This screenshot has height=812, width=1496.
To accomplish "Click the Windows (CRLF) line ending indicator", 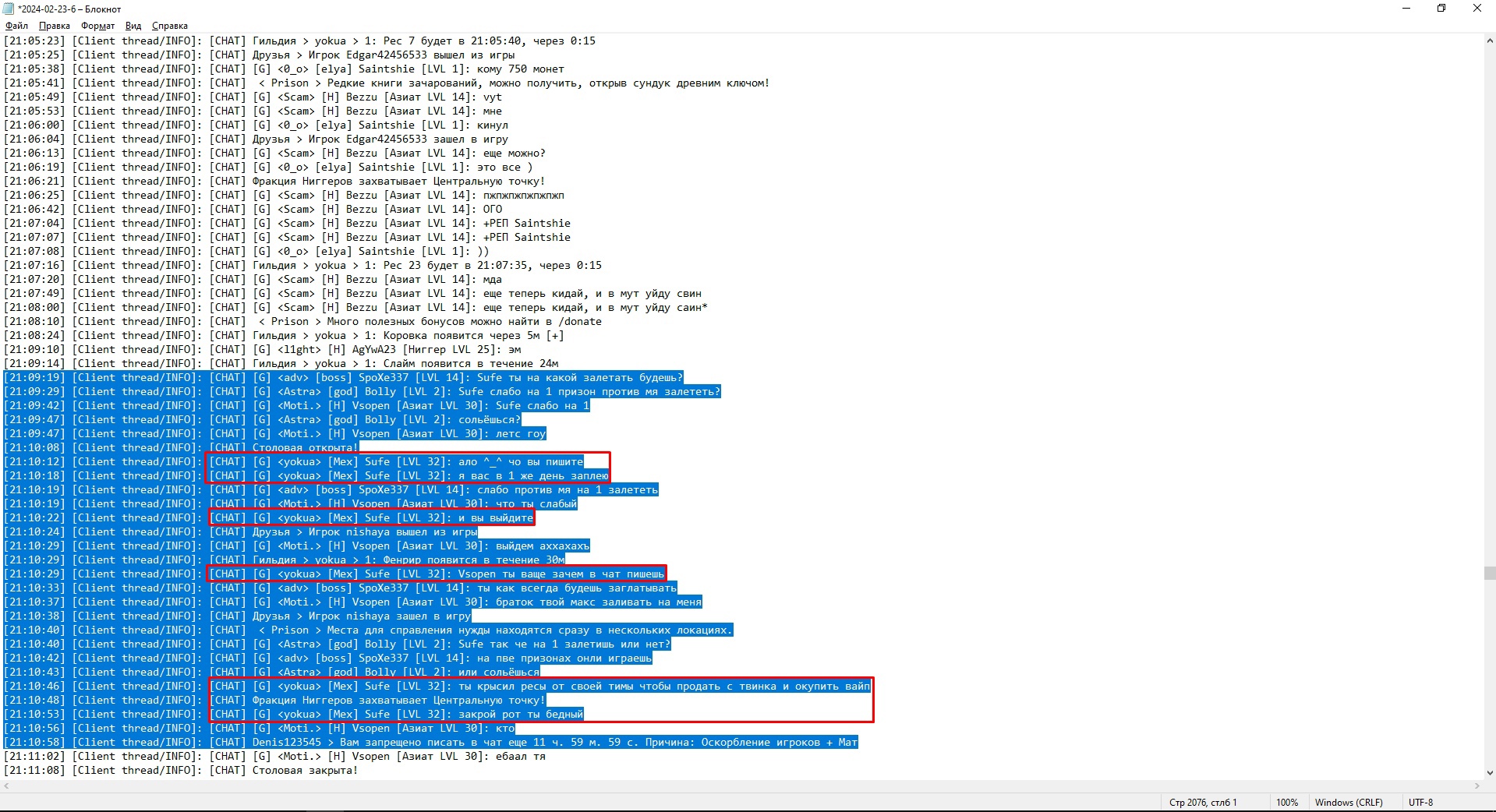I will coord(1348,802).
